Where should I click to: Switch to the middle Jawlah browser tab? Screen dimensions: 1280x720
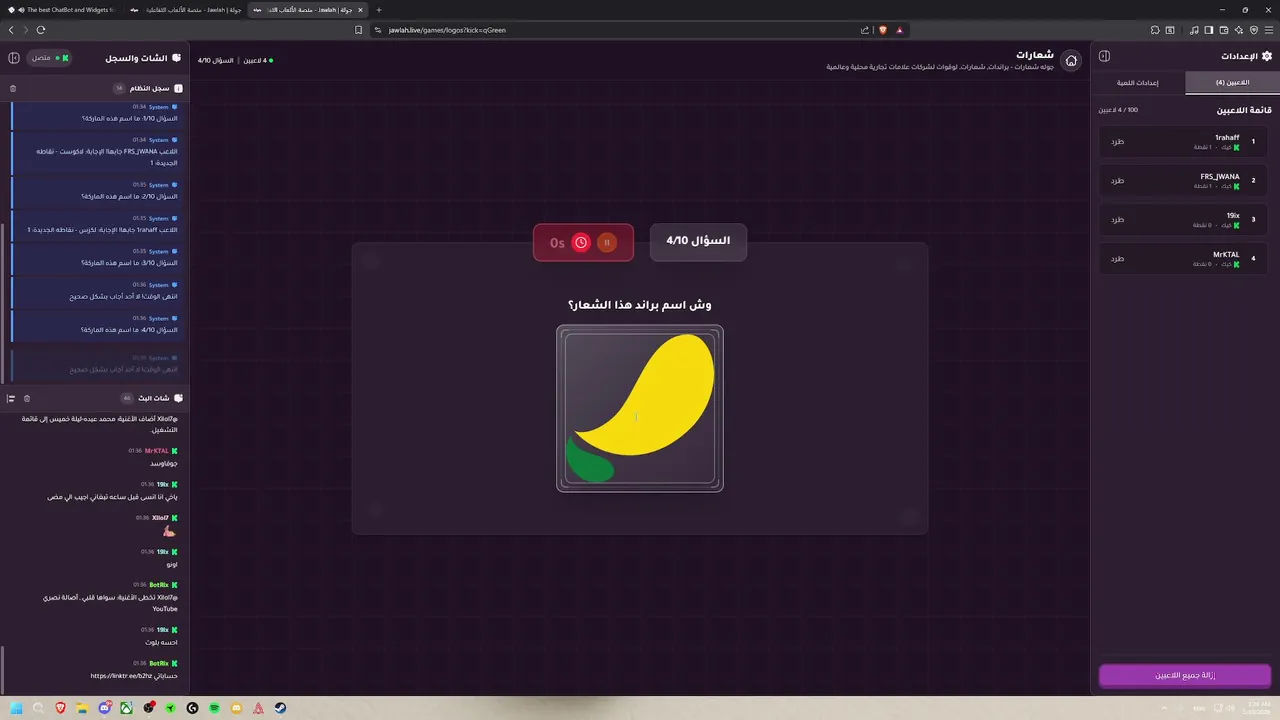click(187, 9)
